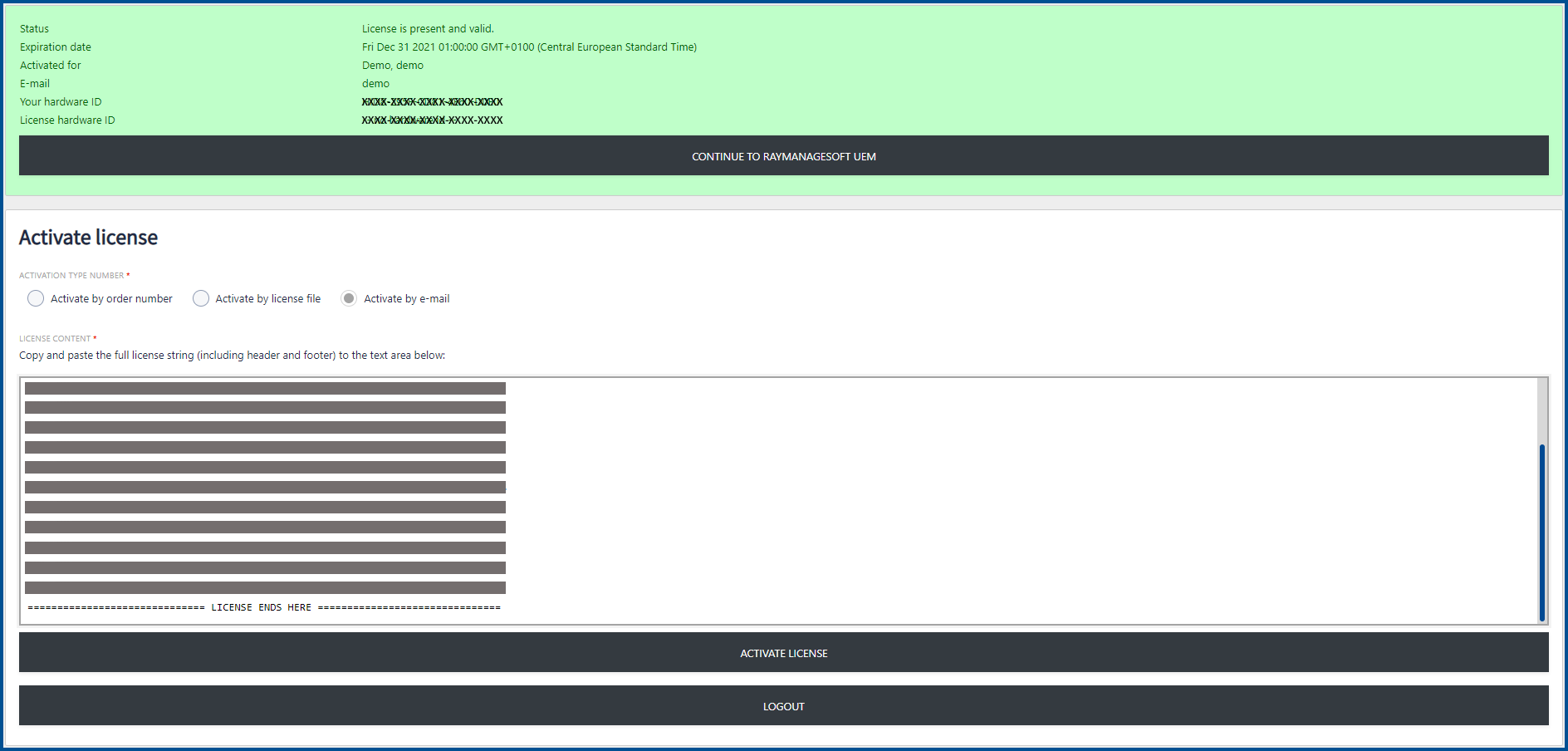This screenshot has height=751, width=1568.
Task: Click the License Content field label
Action: (55, 339)
